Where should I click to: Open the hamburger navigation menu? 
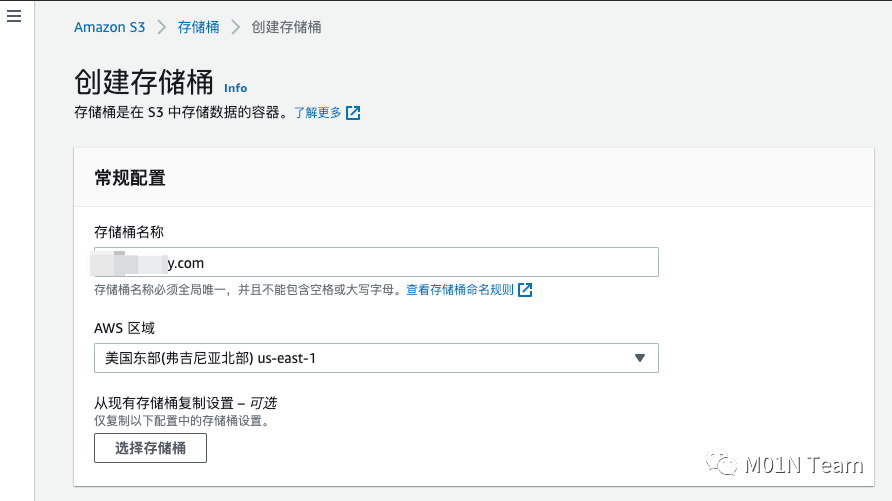pyautogui.click(x=14, y=16)
